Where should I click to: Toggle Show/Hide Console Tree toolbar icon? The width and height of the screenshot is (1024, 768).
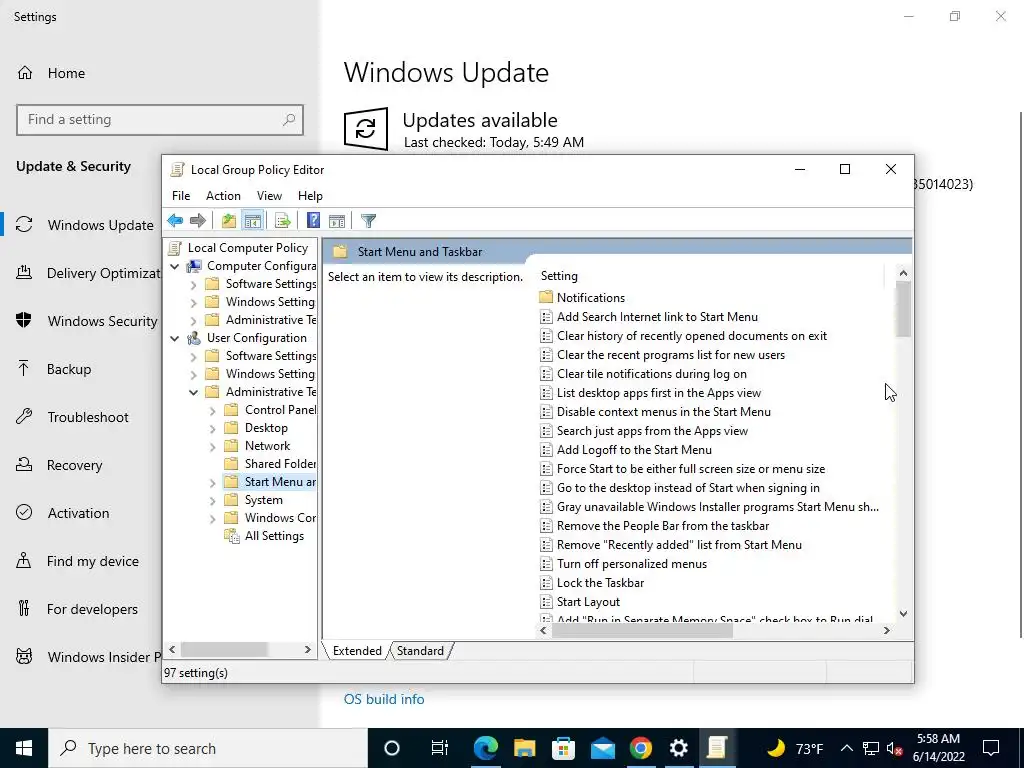point(253,221)
